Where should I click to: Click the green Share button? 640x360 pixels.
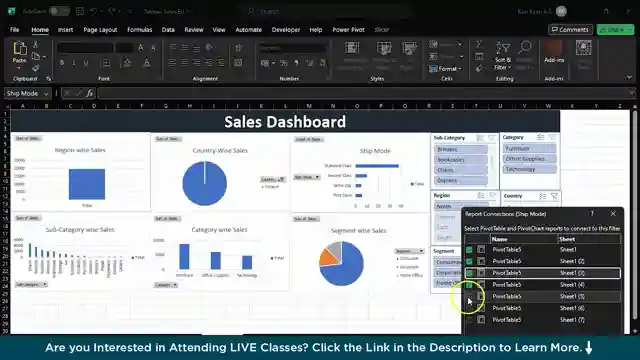[x=615, y=29]
